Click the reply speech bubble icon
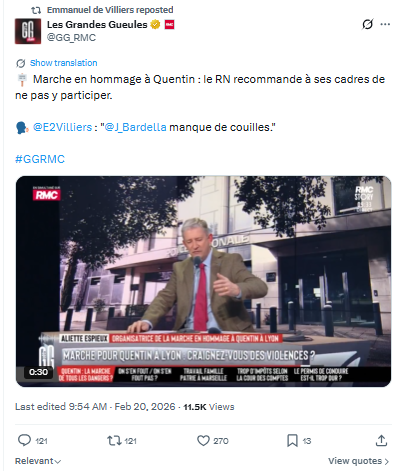 tap(24, 441)
